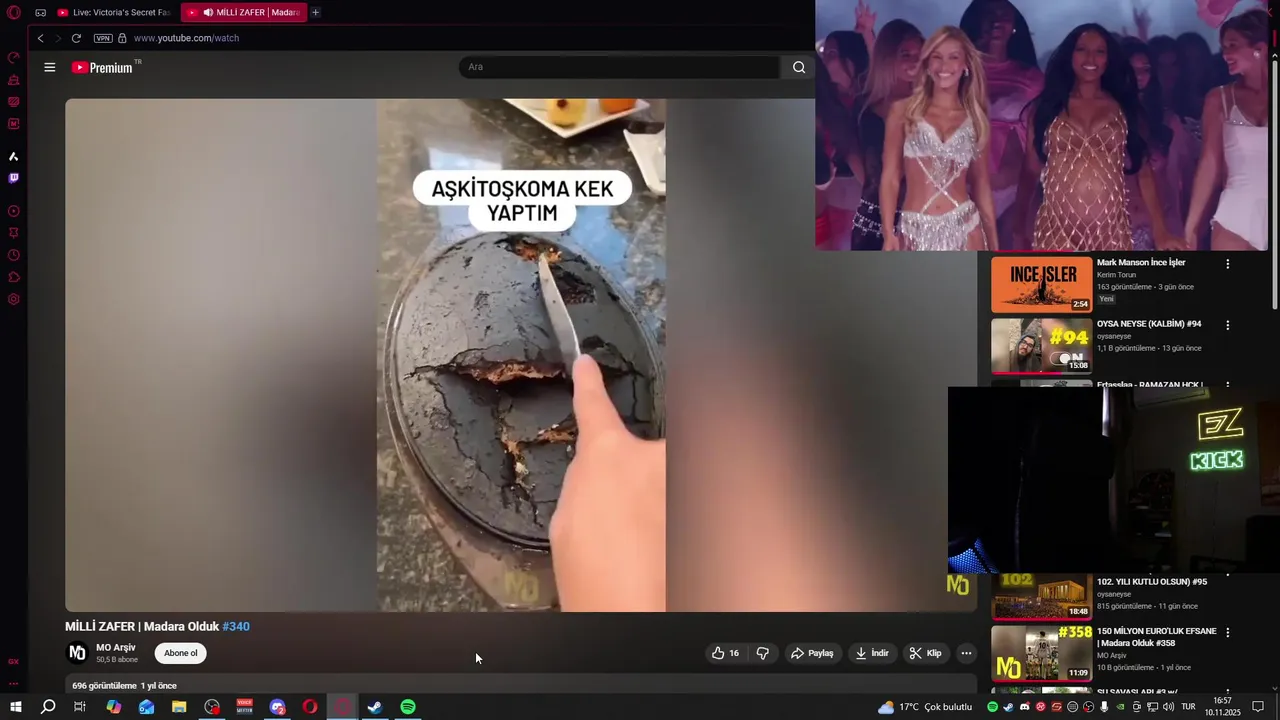Expand the YouTube hamburger guide menu
Viewport: 1280px width, 720px height.
point(49,67)
